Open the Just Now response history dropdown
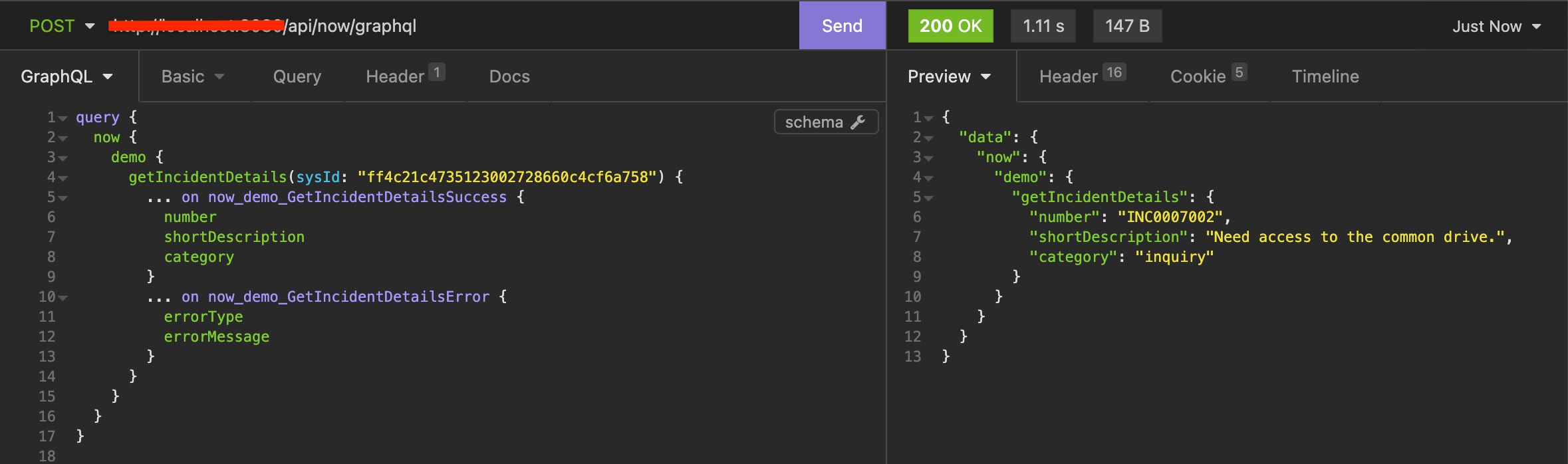 [1496, 26]
